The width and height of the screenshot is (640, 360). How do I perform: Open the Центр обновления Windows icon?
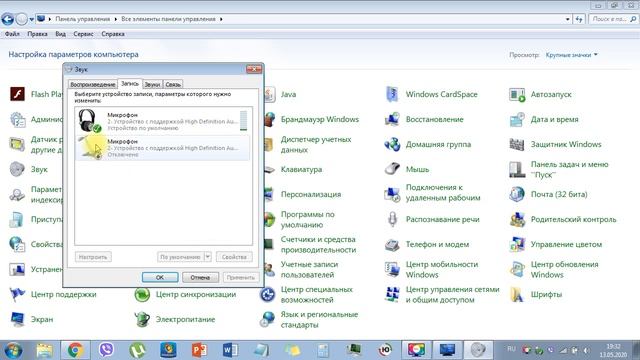click(x=517, y=269)
